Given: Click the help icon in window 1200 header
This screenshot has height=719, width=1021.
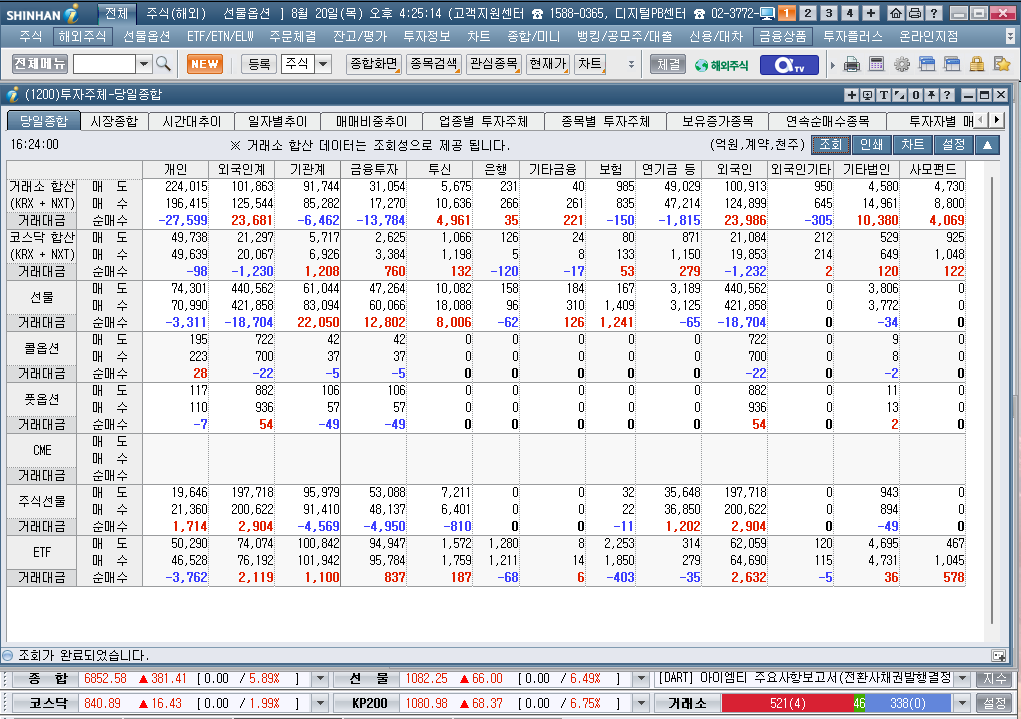Looking at the screenshot, I should coord(947,95).
